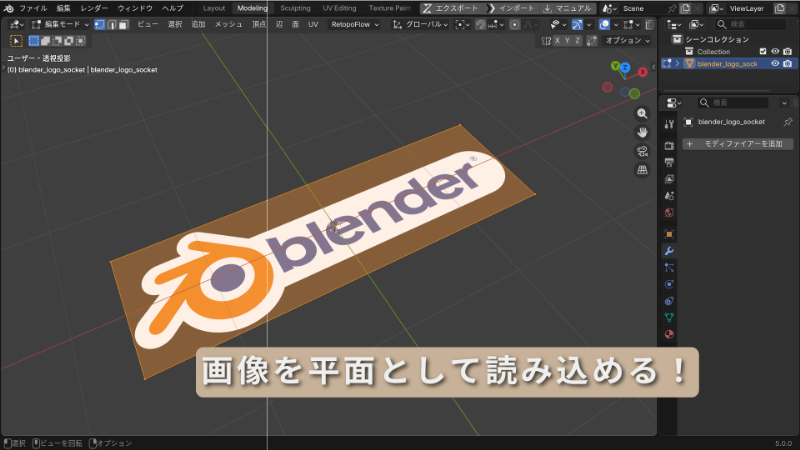
Task: Toggle proportional editing button
Action: [515, 24]
